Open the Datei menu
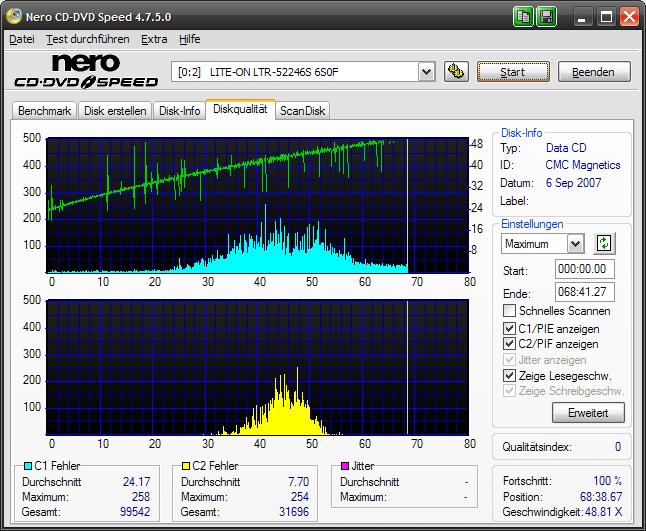646x531 pixels. pos(22,39)
